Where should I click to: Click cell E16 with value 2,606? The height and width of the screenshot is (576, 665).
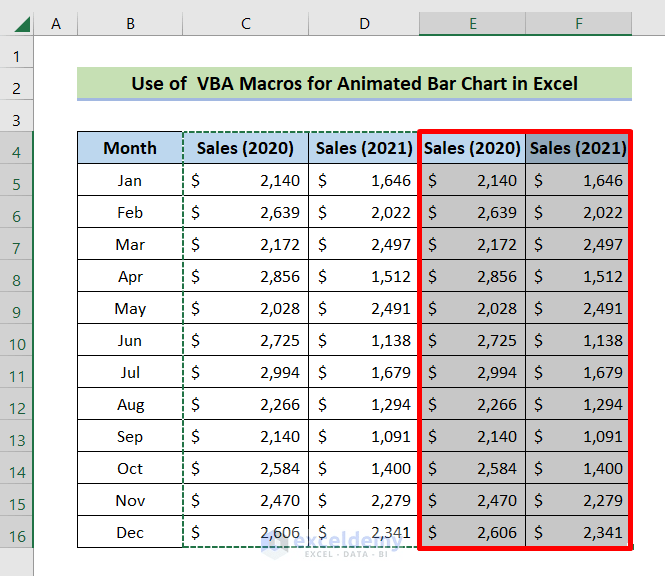click(x=472, y=532)
